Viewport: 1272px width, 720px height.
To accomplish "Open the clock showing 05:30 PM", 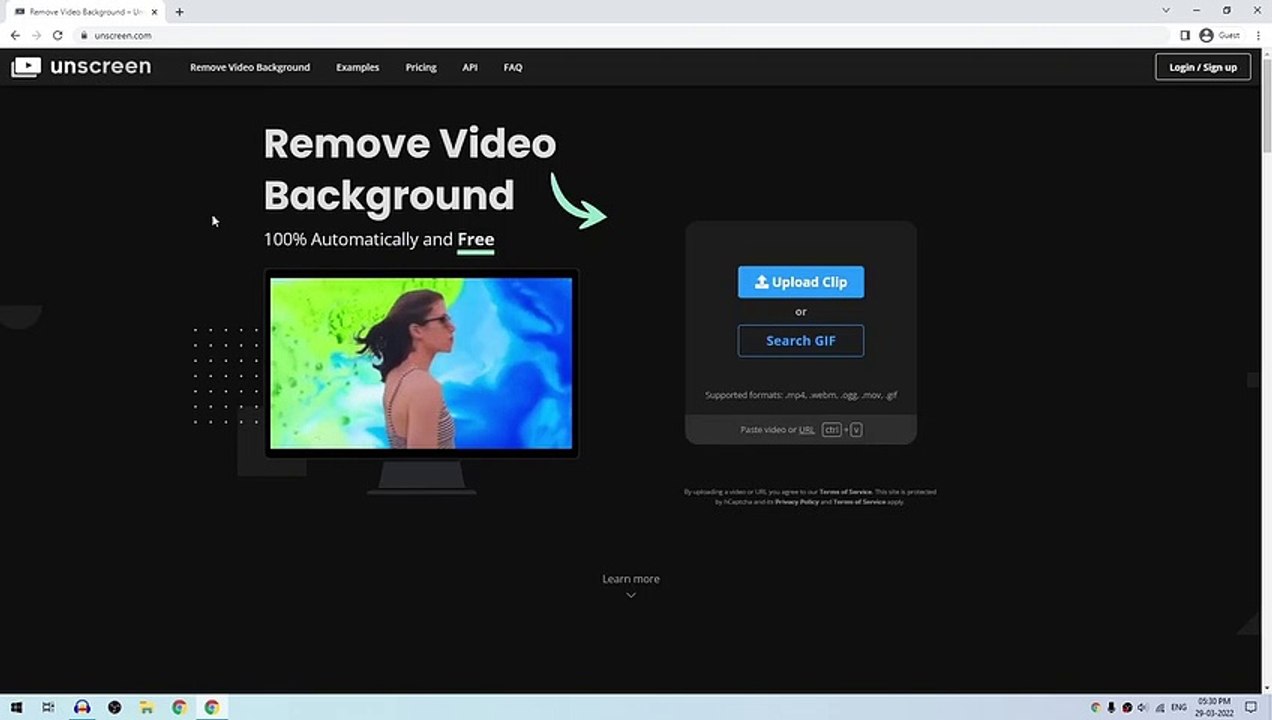I will (x=1214, y=707).
